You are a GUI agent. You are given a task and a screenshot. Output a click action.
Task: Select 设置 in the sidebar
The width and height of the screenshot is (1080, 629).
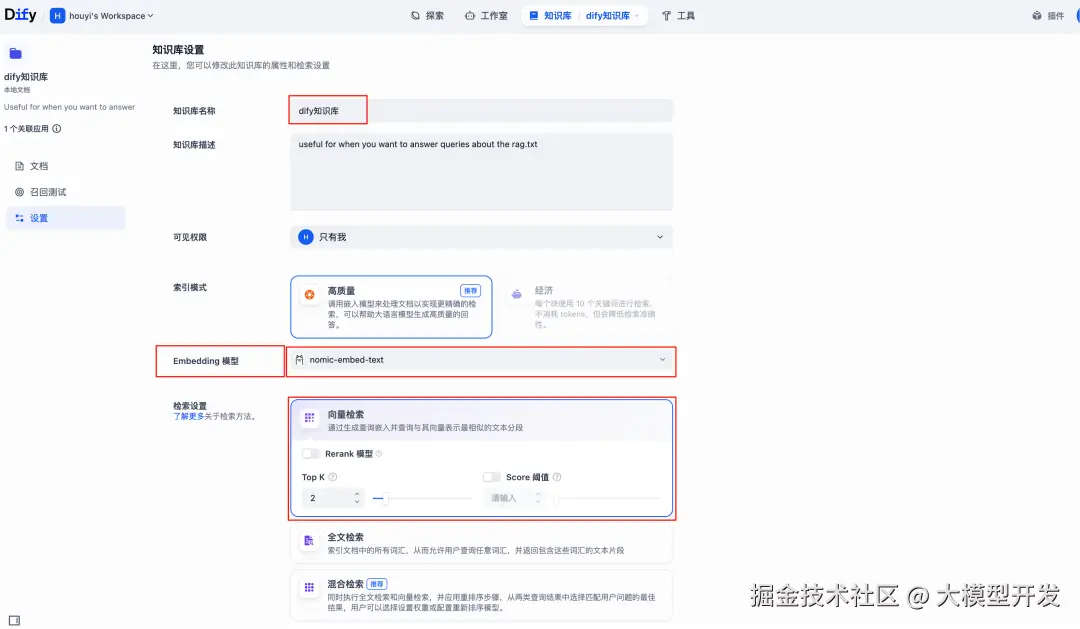click(65, 218)
